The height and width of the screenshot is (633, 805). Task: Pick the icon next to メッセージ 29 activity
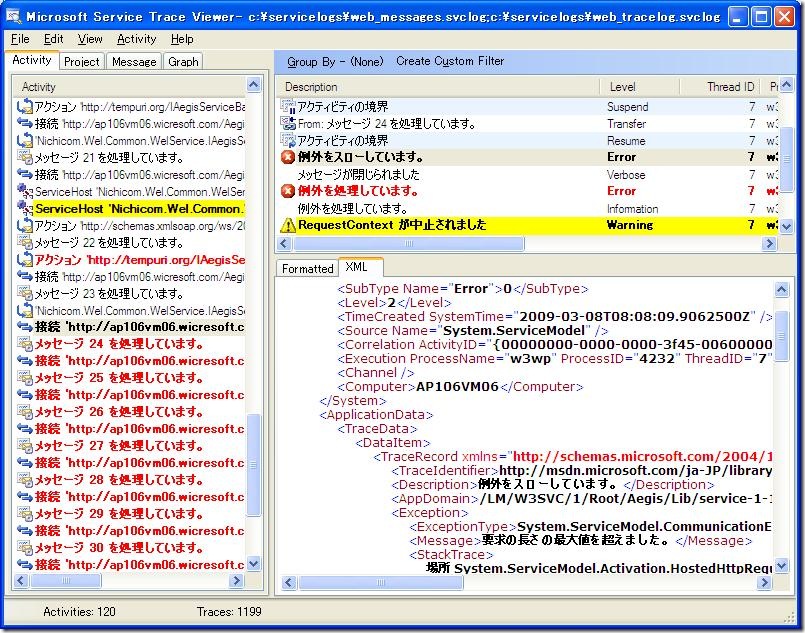tap(25, 513)
